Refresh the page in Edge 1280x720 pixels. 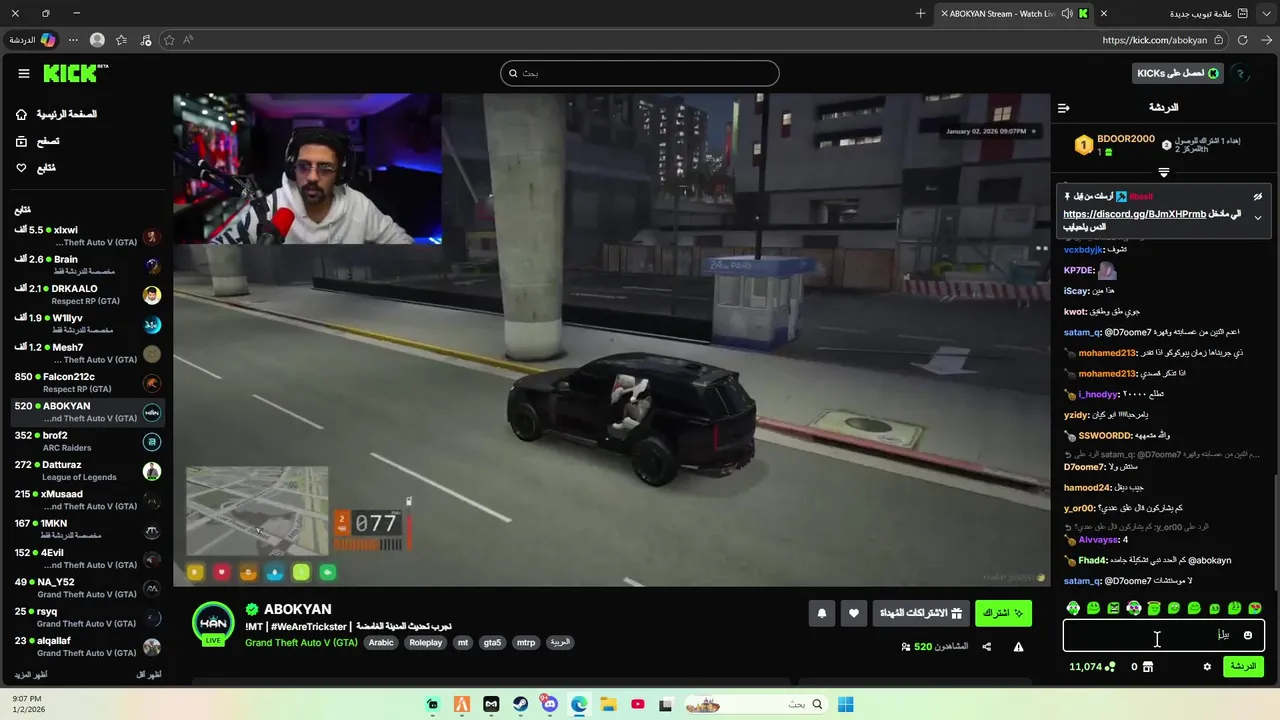click(x=1242, y=40)
